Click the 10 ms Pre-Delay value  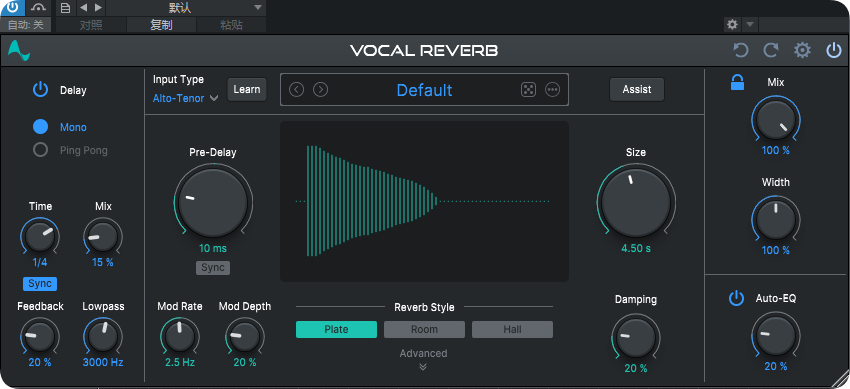point(212,249)
